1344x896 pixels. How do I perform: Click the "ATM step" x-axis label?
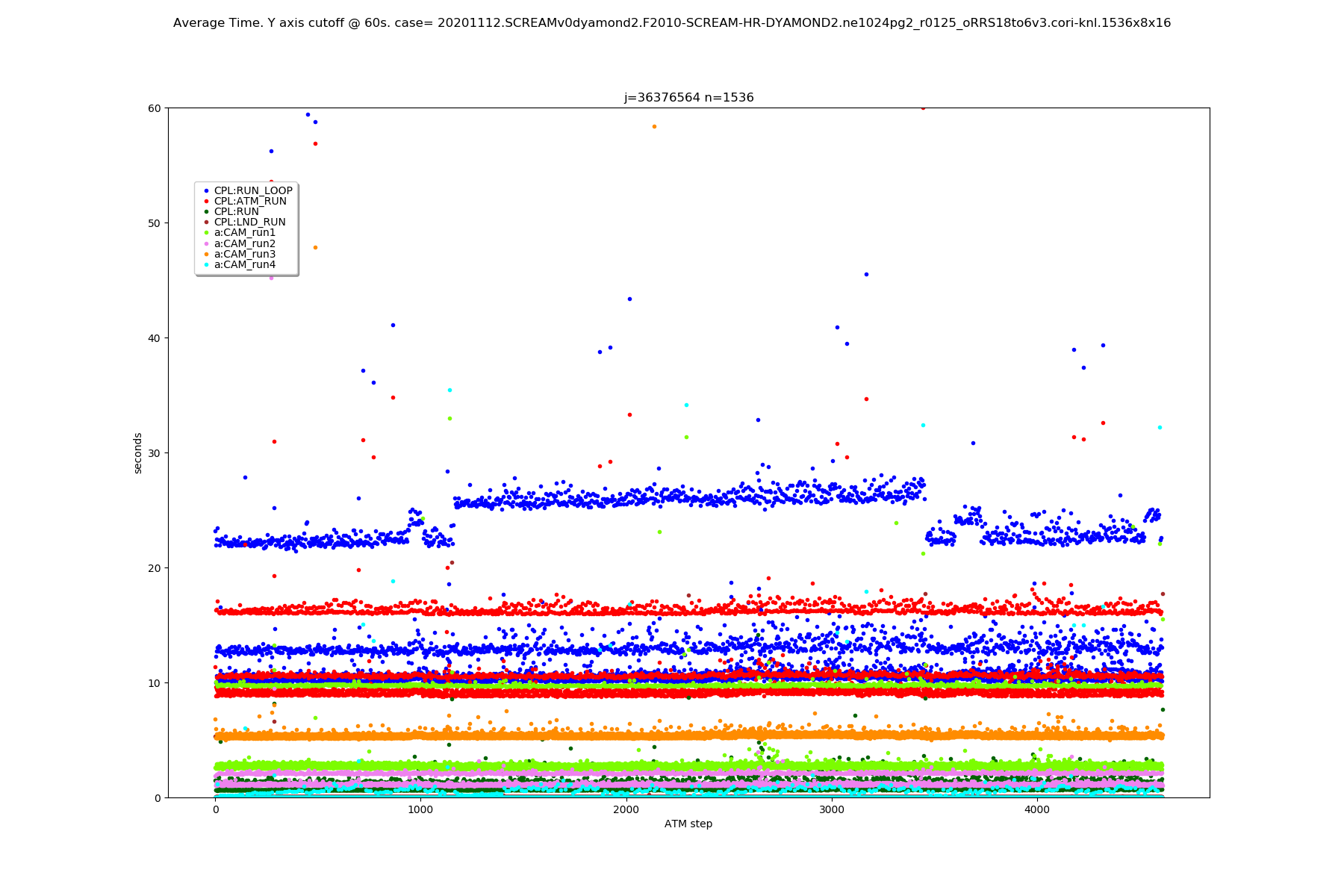coord(688,824)
